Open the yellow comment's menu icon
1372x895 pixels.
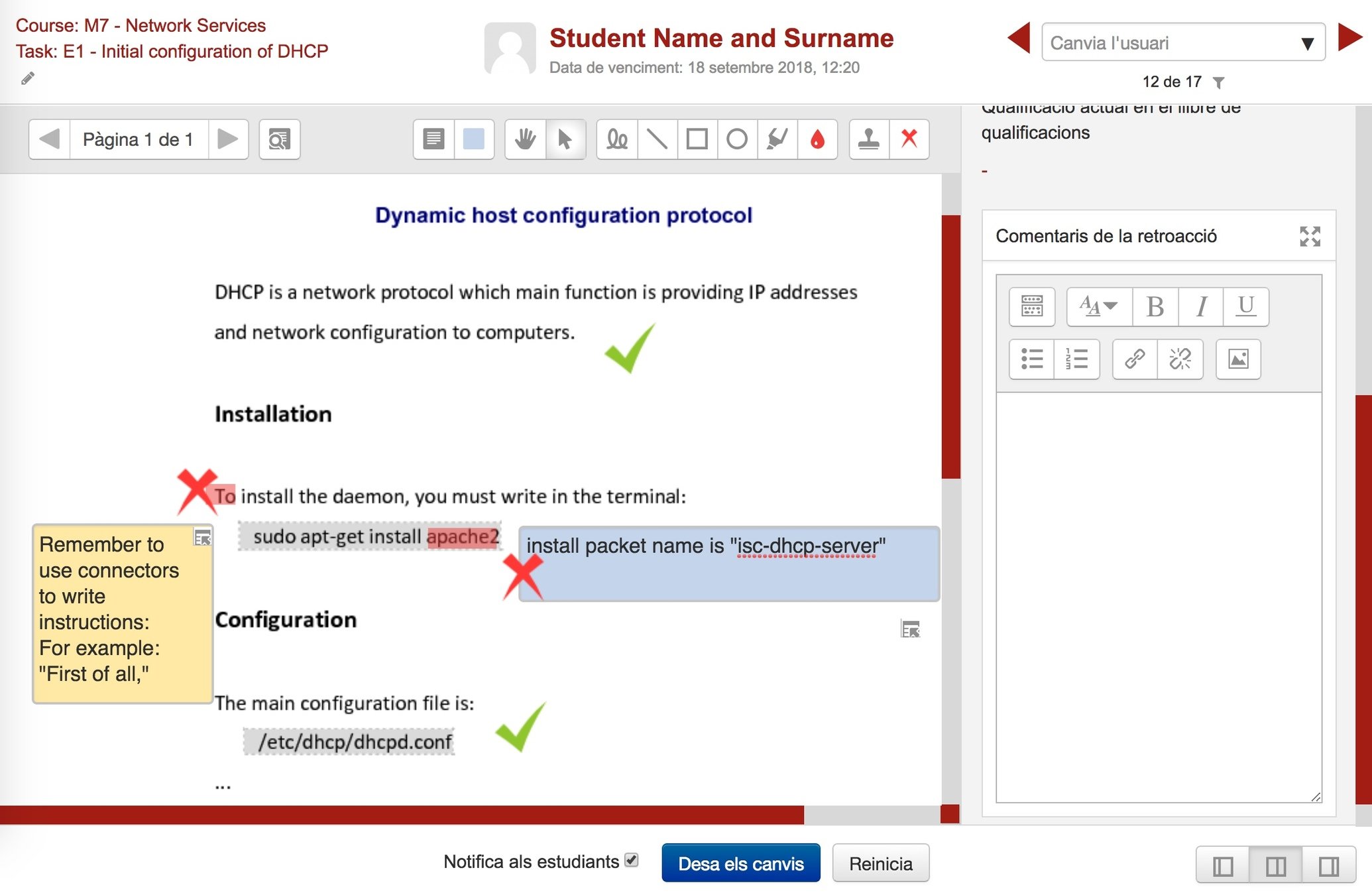[x=202, y=538]
